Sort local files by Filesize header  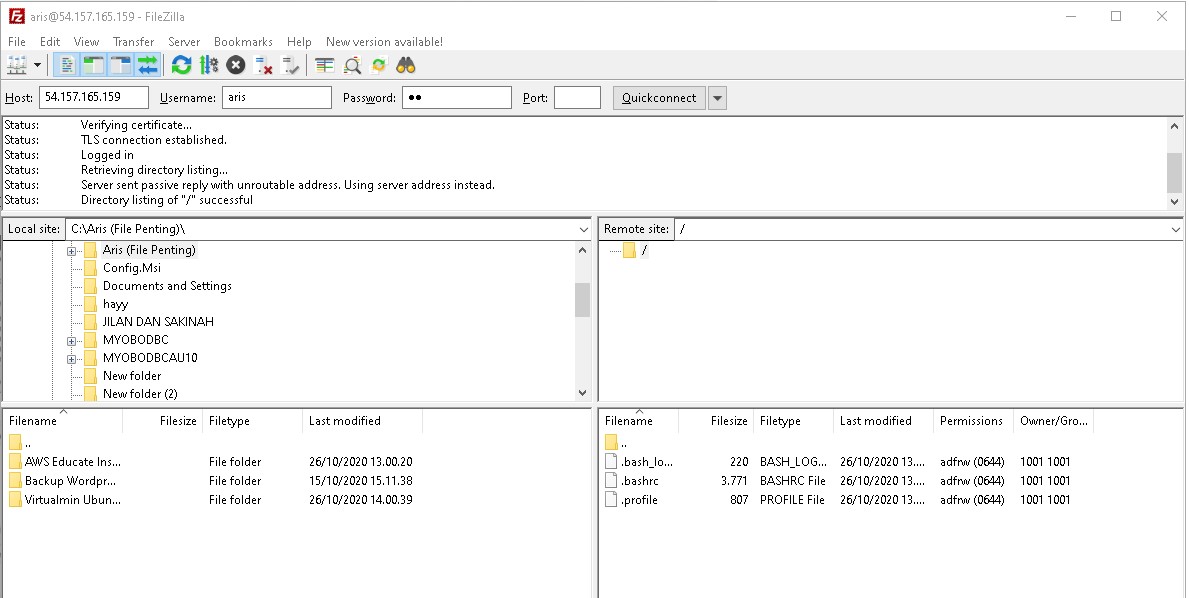(162, 421)
